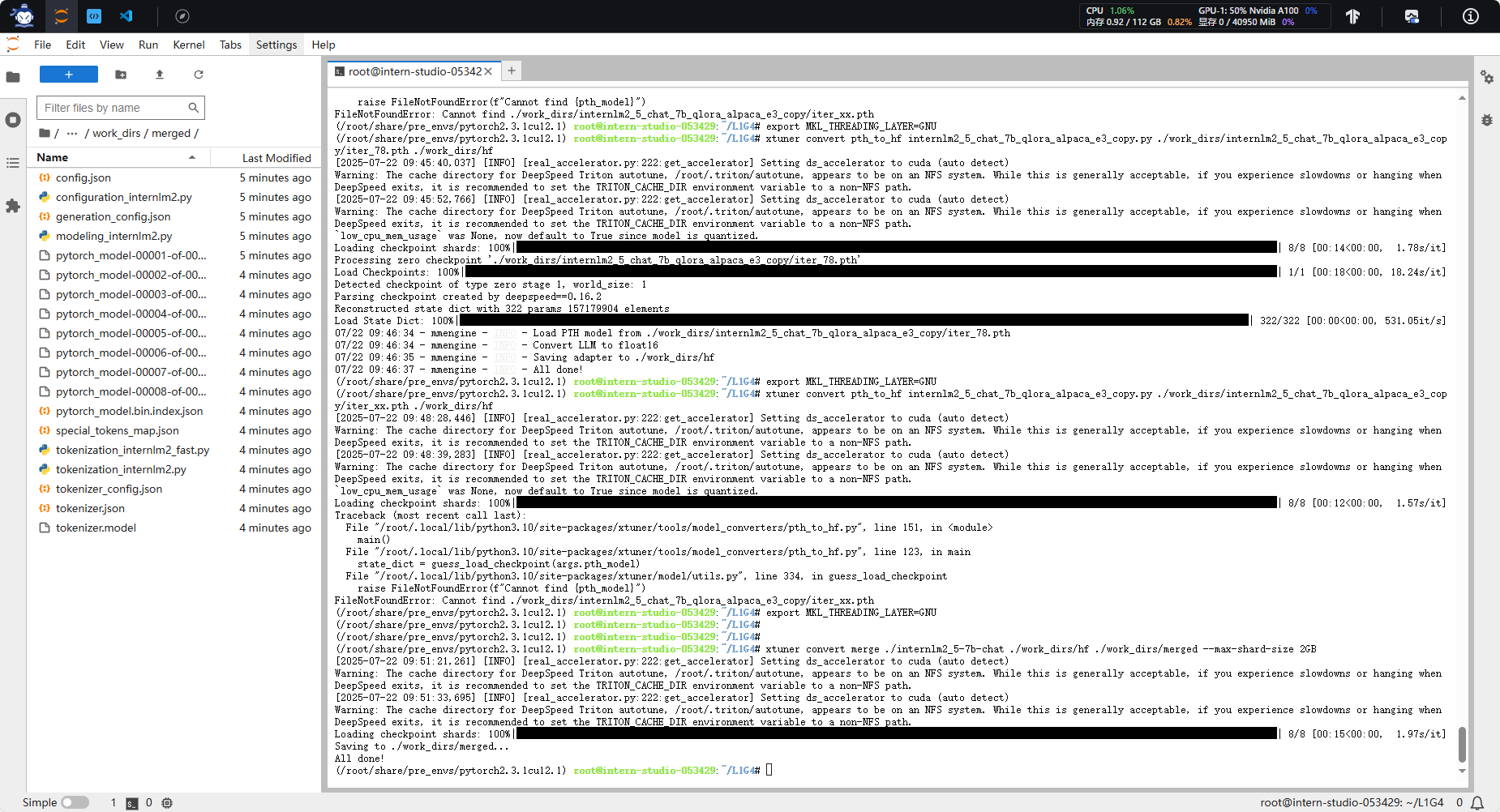Select tokenizer.model file
The height and width of the screenshot is (812, 1500).
pyautogui.click(x=174, y=528)
